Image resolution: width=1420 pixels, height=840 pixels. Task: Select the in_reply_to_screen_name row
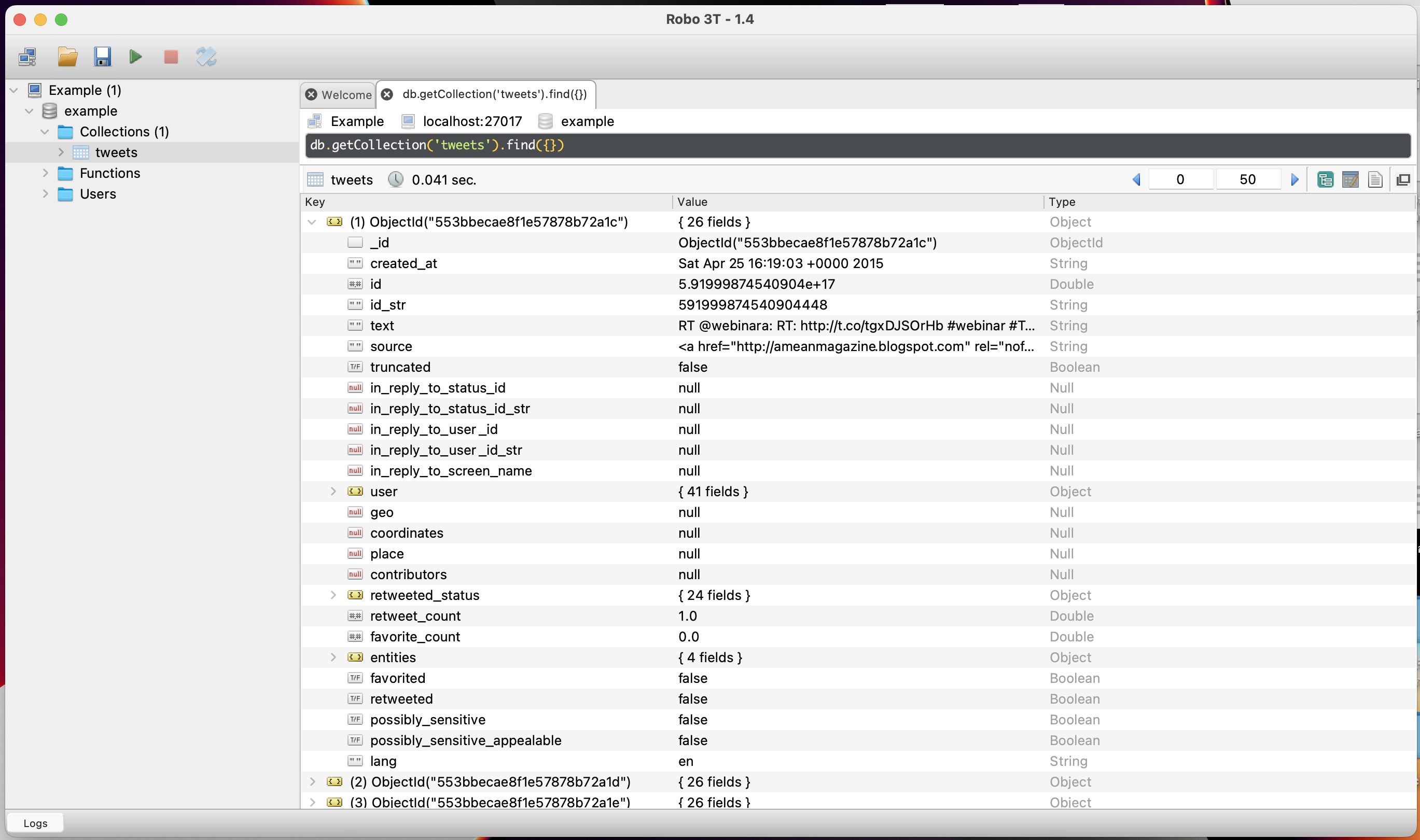pos(858,471)
